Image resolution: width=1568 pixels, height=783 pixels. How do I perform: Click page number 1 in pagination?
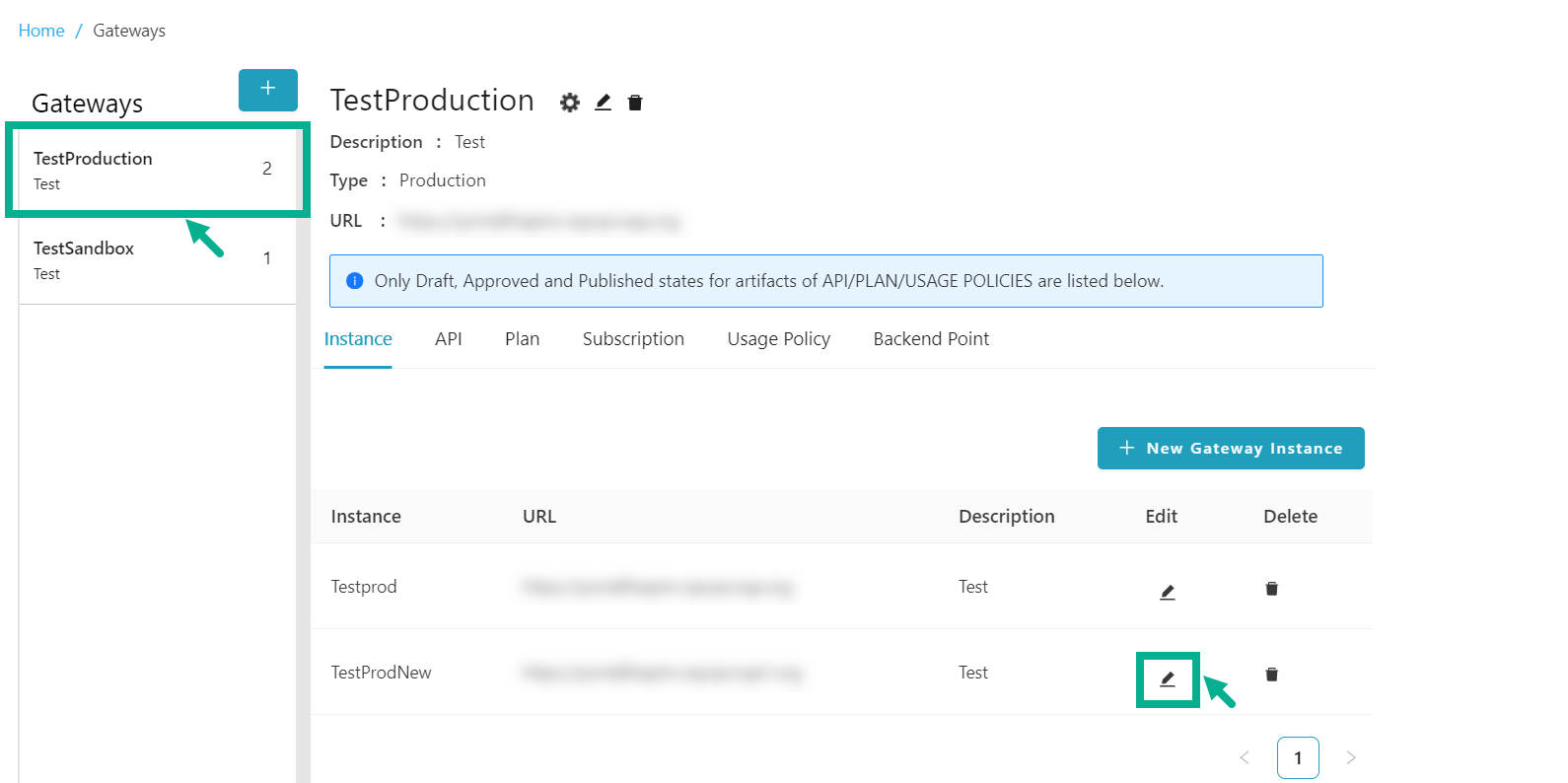point(1297,757)
